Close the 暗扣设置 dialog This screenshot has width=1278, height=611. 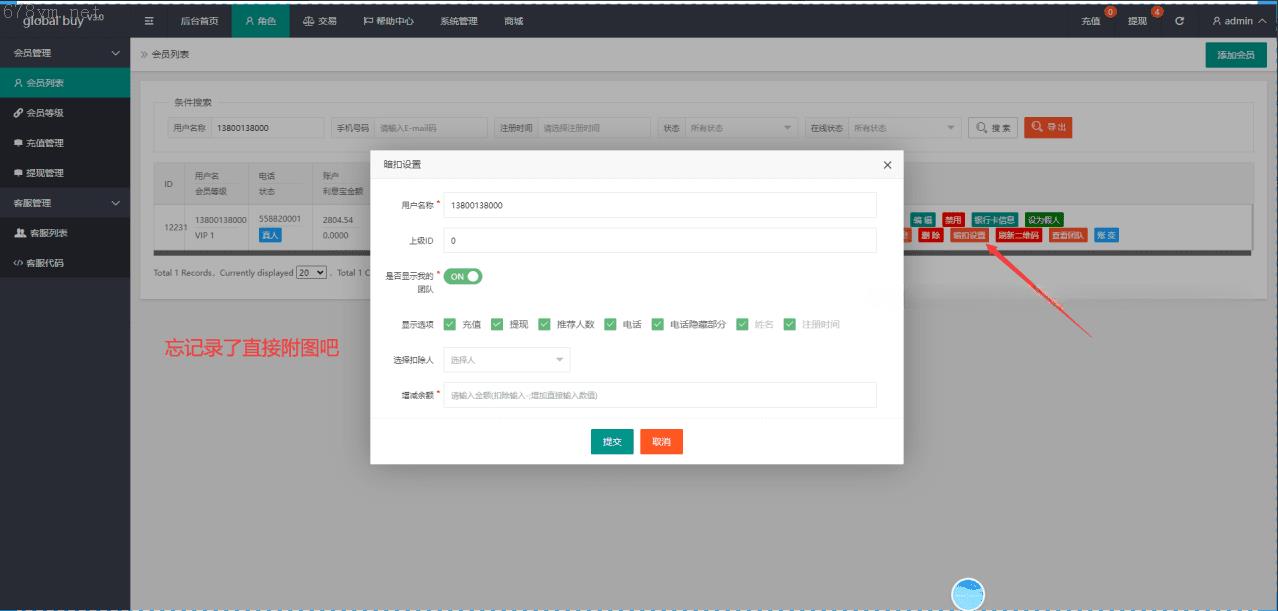tap(887, 165)
